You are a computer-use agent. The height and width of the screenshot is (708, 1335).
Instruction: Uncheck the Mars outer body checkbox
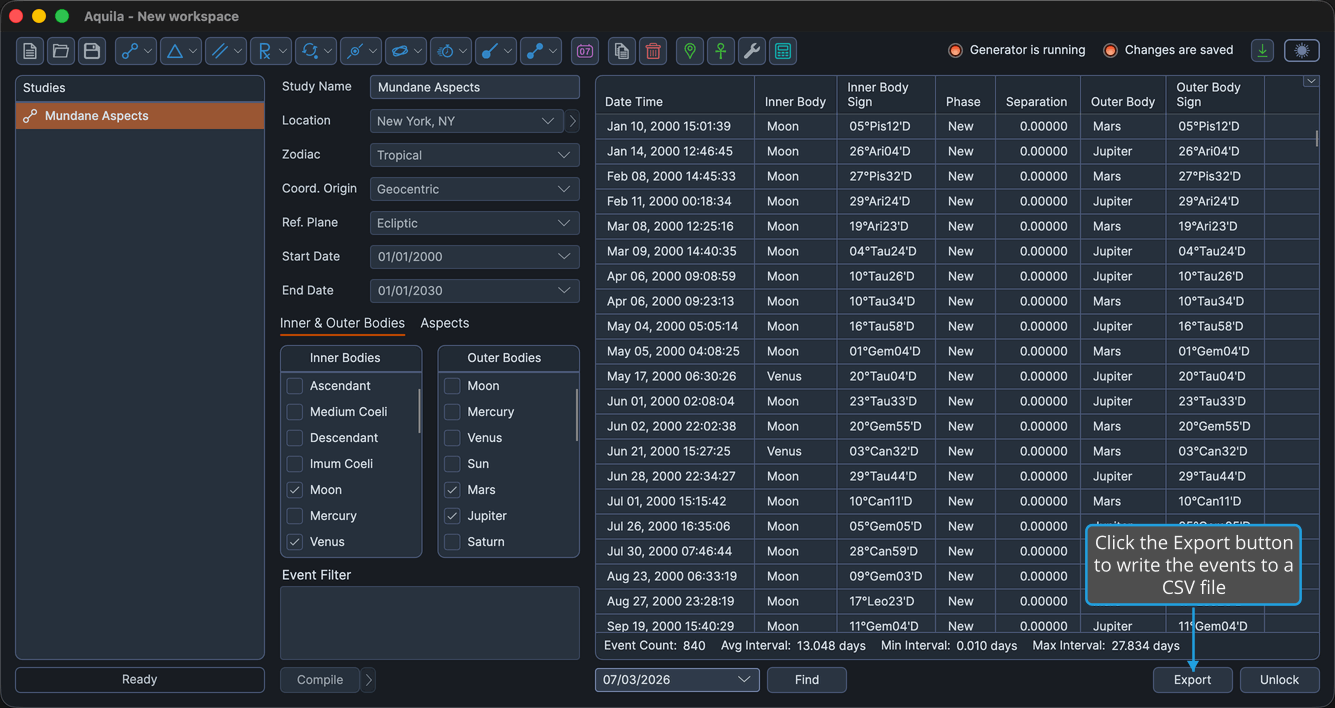[452, 490]
